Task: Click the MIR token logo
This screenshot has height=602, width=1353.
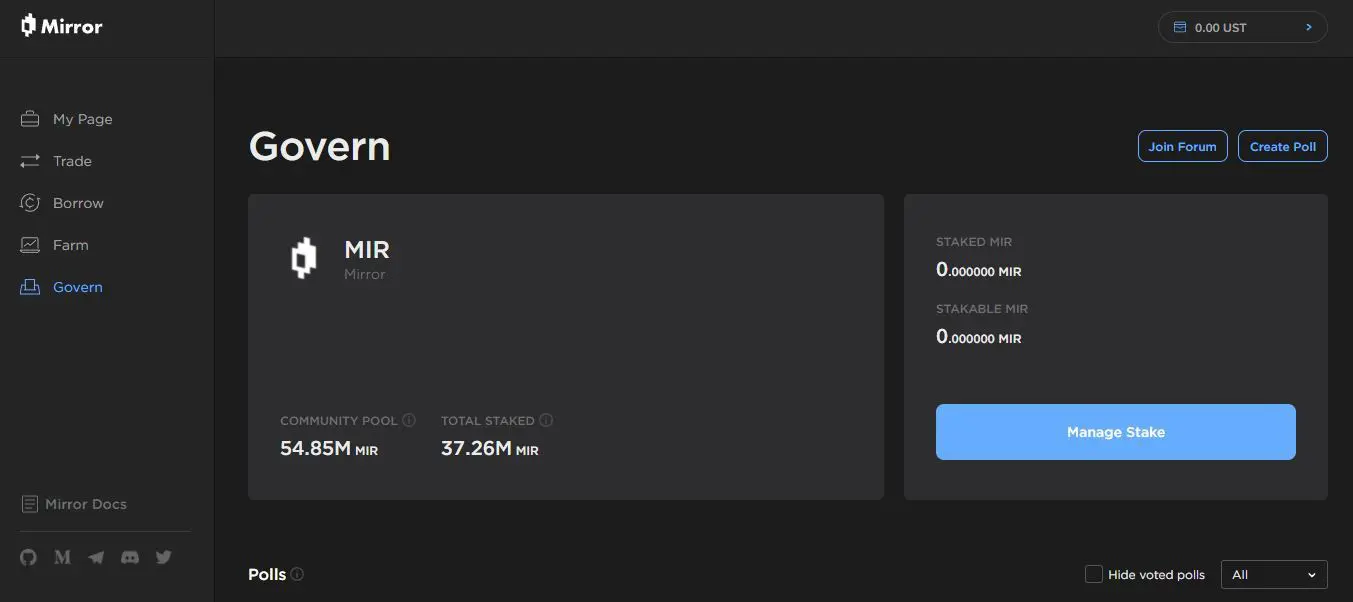Action: tap(303, 258)
